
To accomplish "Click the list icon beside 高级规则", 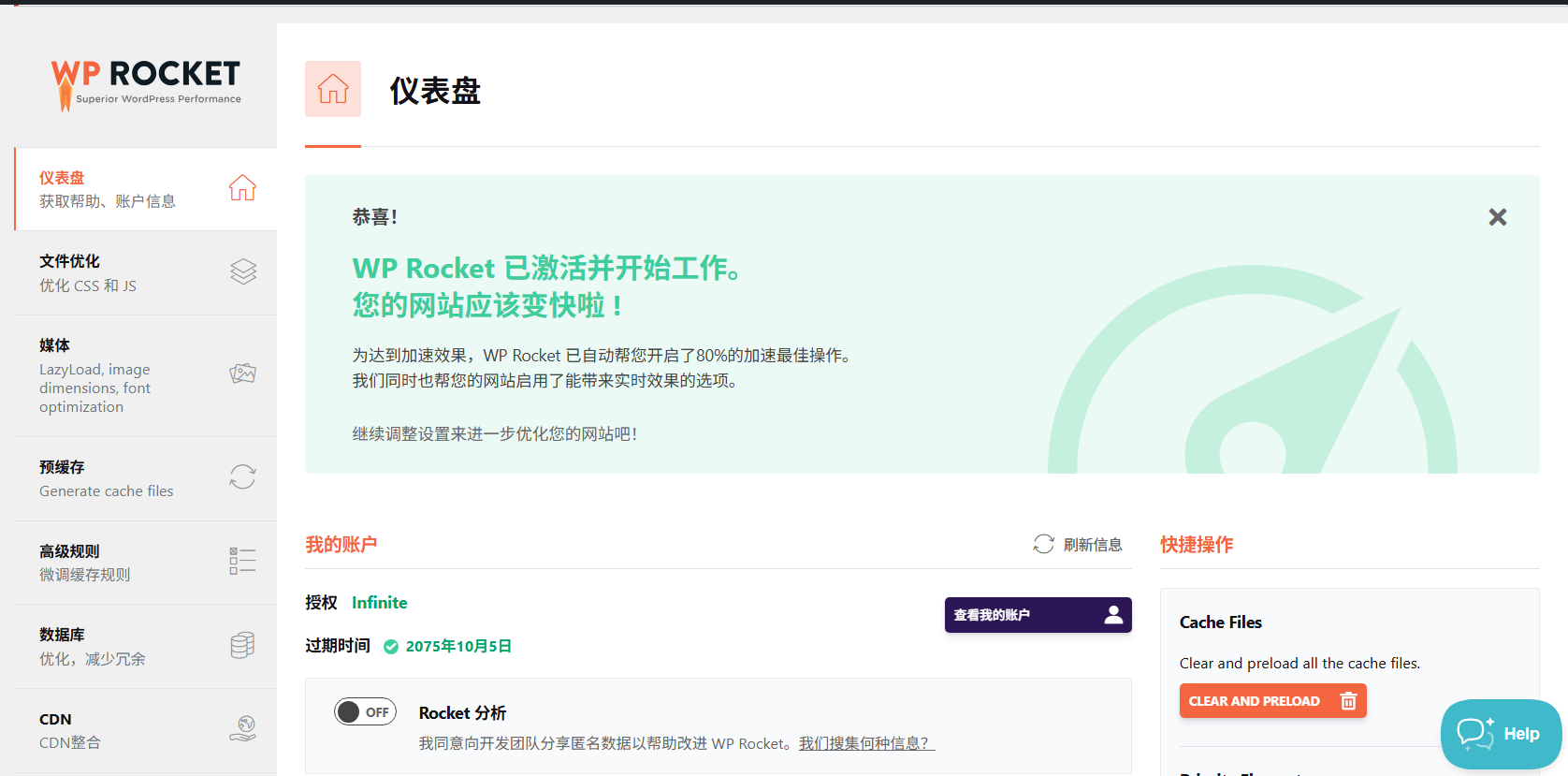I will [x=242, y=562].
